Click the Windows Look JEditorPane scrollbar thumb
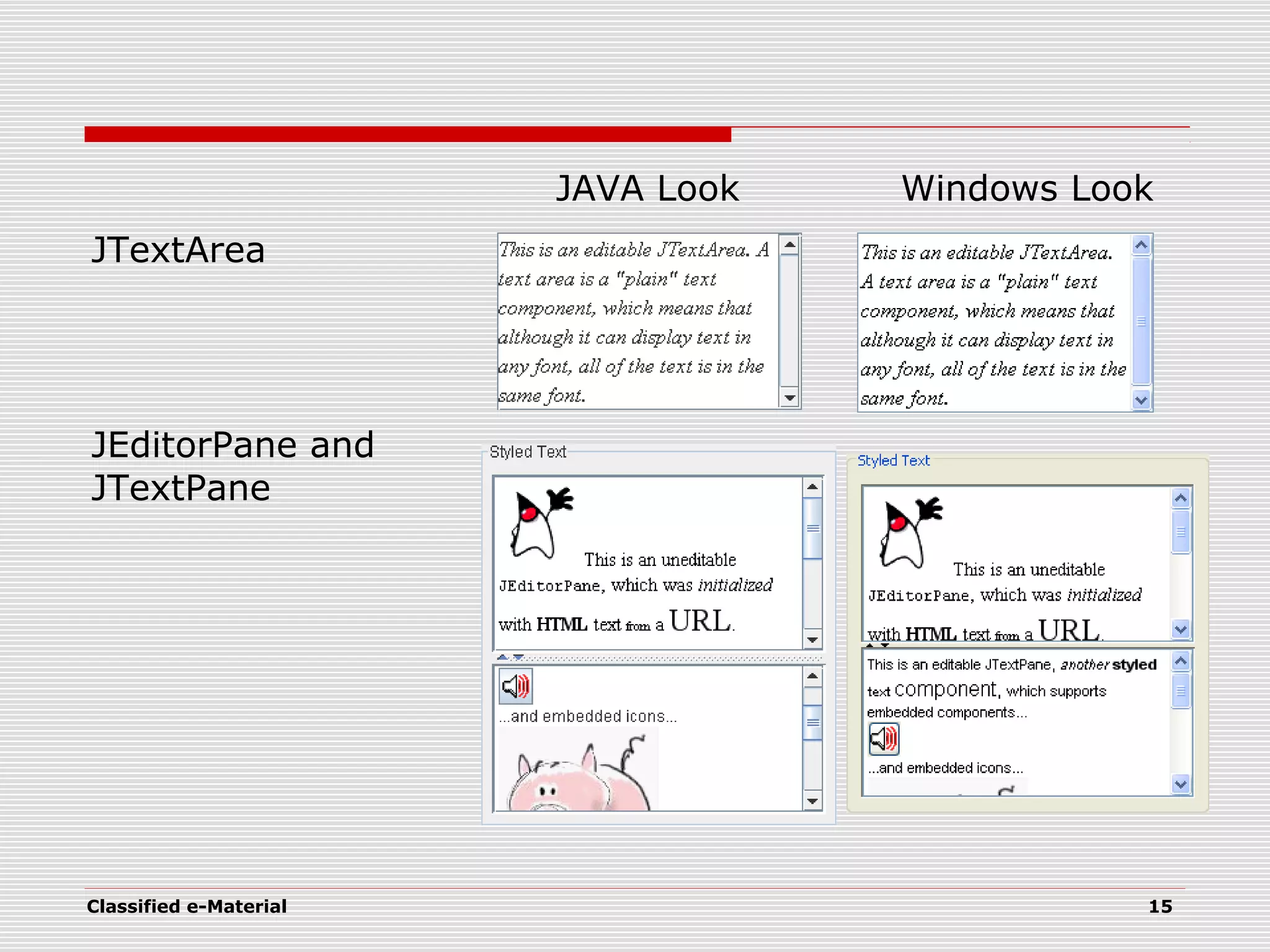Image resolution: width=1270 pixels, height=952 pixels. [1181, 531]
